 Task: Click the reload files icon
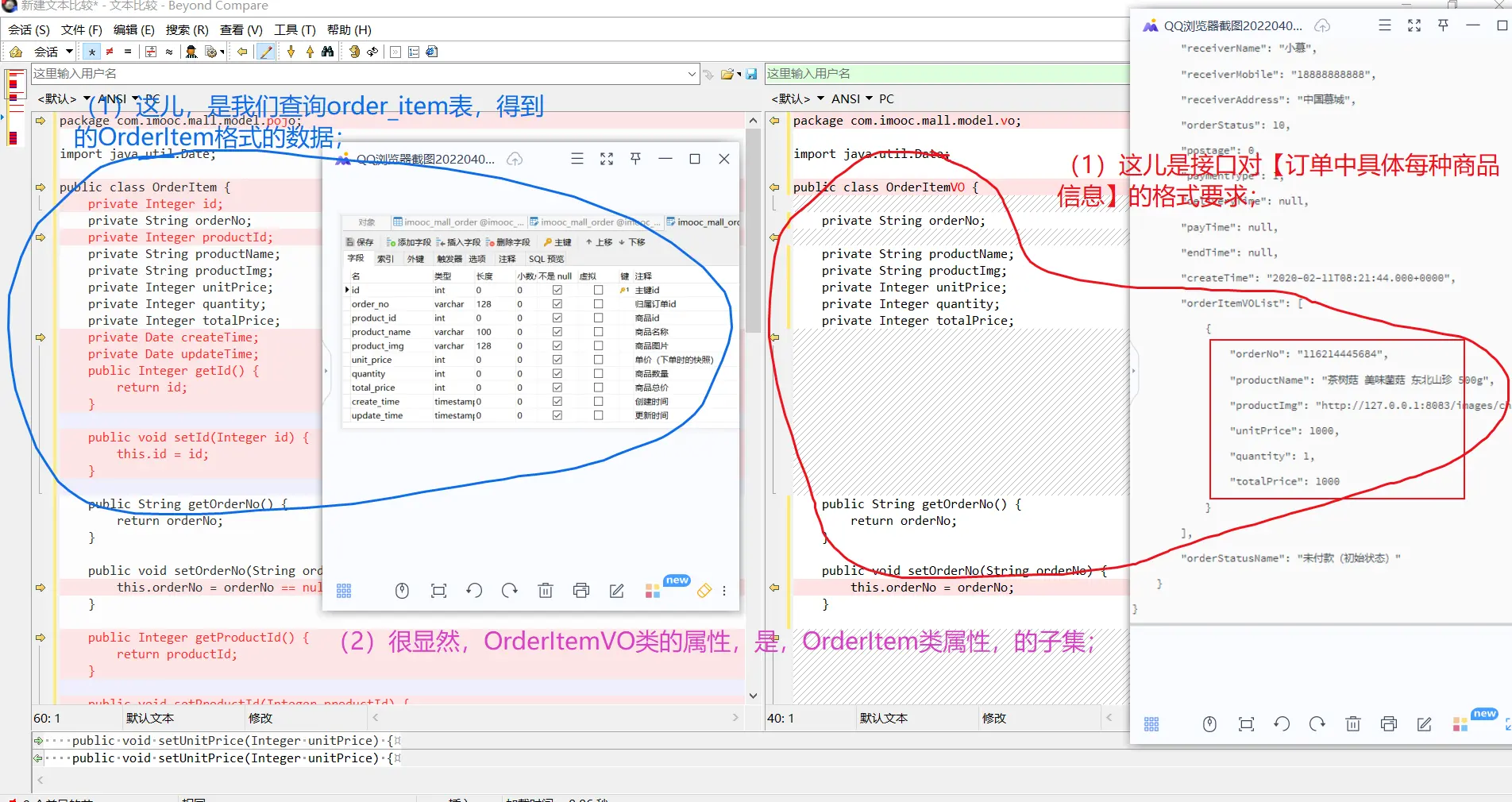[372, 52]
